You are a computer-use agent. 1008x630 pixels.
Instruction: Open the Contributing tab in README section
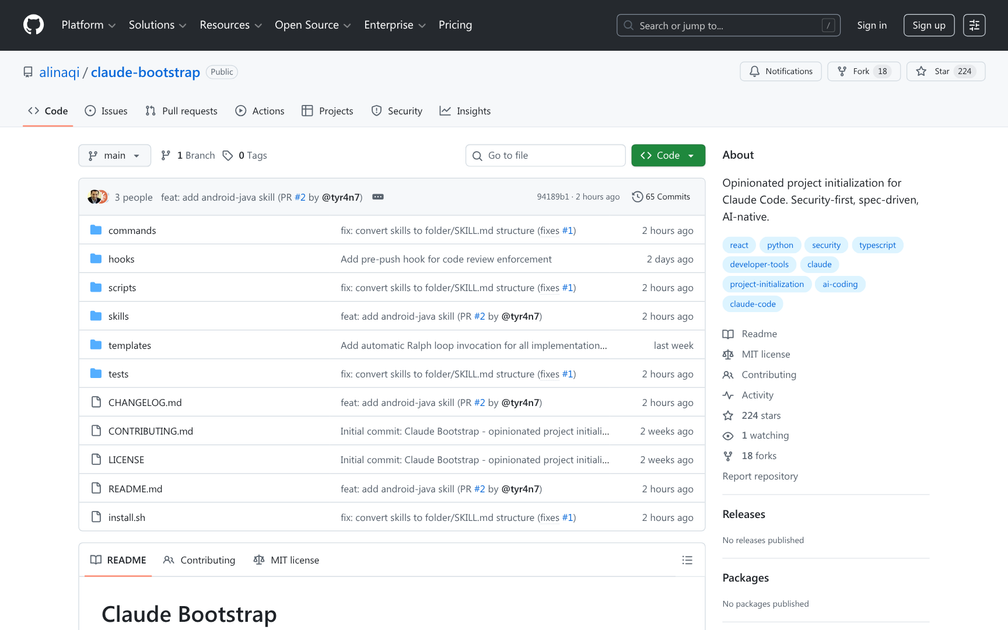[199, 560]
